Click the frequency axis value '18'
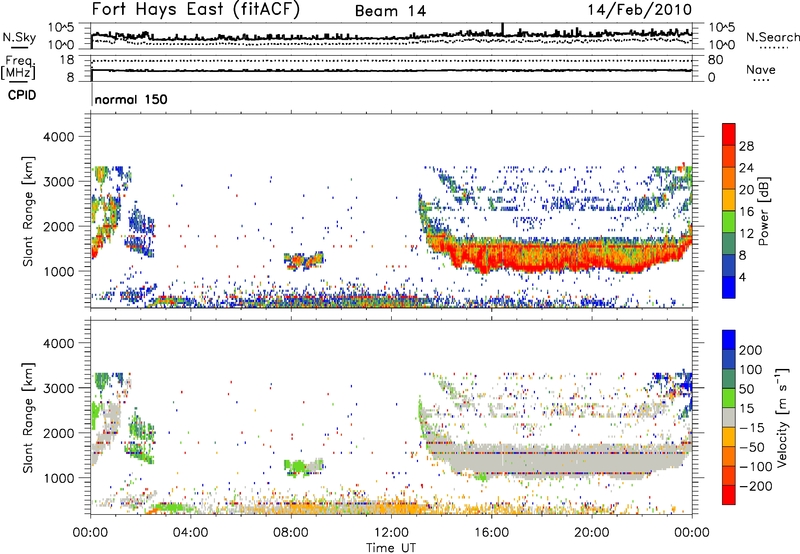This screenshot has width=800, height=554. (x=66, y=60)
